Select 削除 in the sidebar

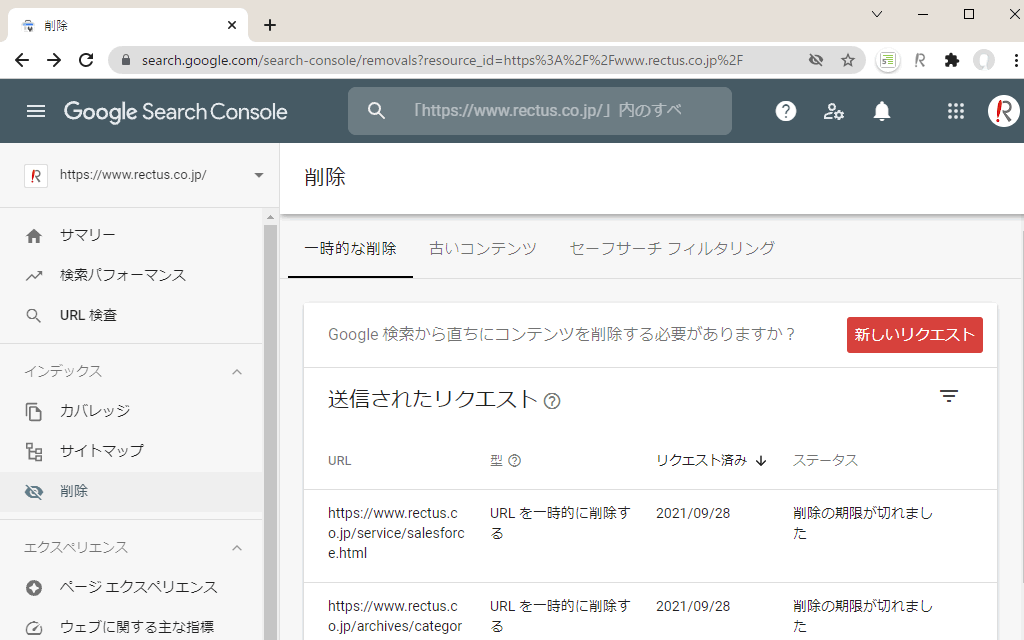point(131,492)
